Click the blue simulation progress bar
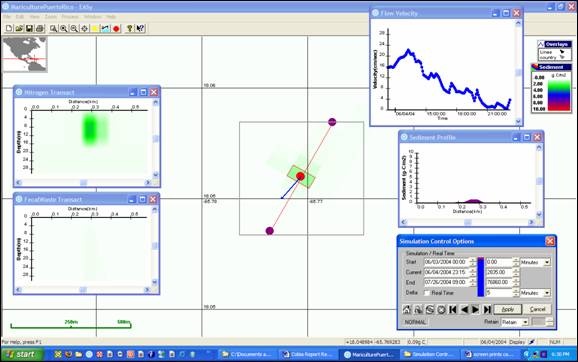This screenshot has width=578, height=362. 481,277
